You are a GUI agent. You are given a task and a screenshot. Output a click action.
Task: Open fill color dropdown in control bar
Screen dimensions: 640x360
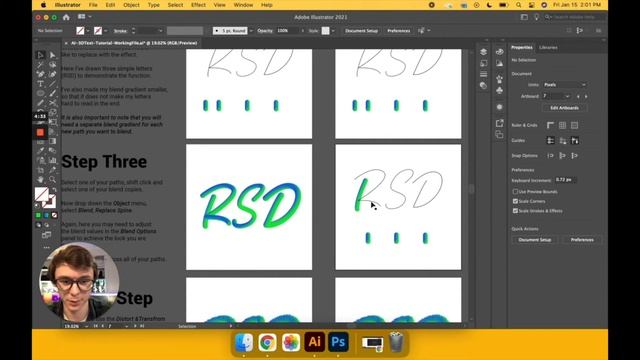tap(88, 31)
